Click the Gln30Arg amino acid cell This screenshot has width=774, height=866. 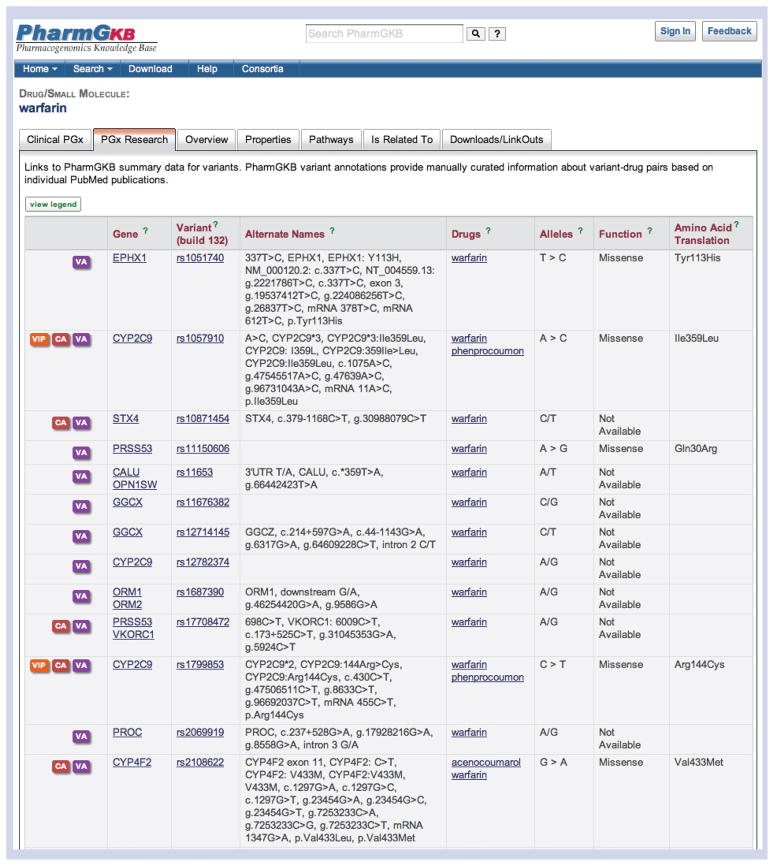[696, 448]
